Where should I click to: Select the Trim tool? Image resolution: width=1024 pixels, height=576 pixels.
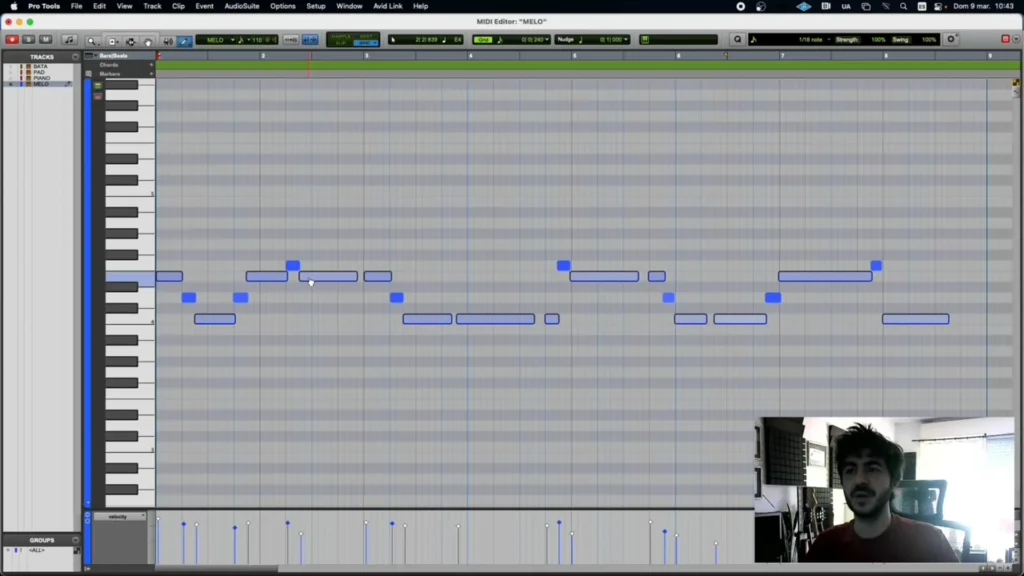click(x=112, y=40)
